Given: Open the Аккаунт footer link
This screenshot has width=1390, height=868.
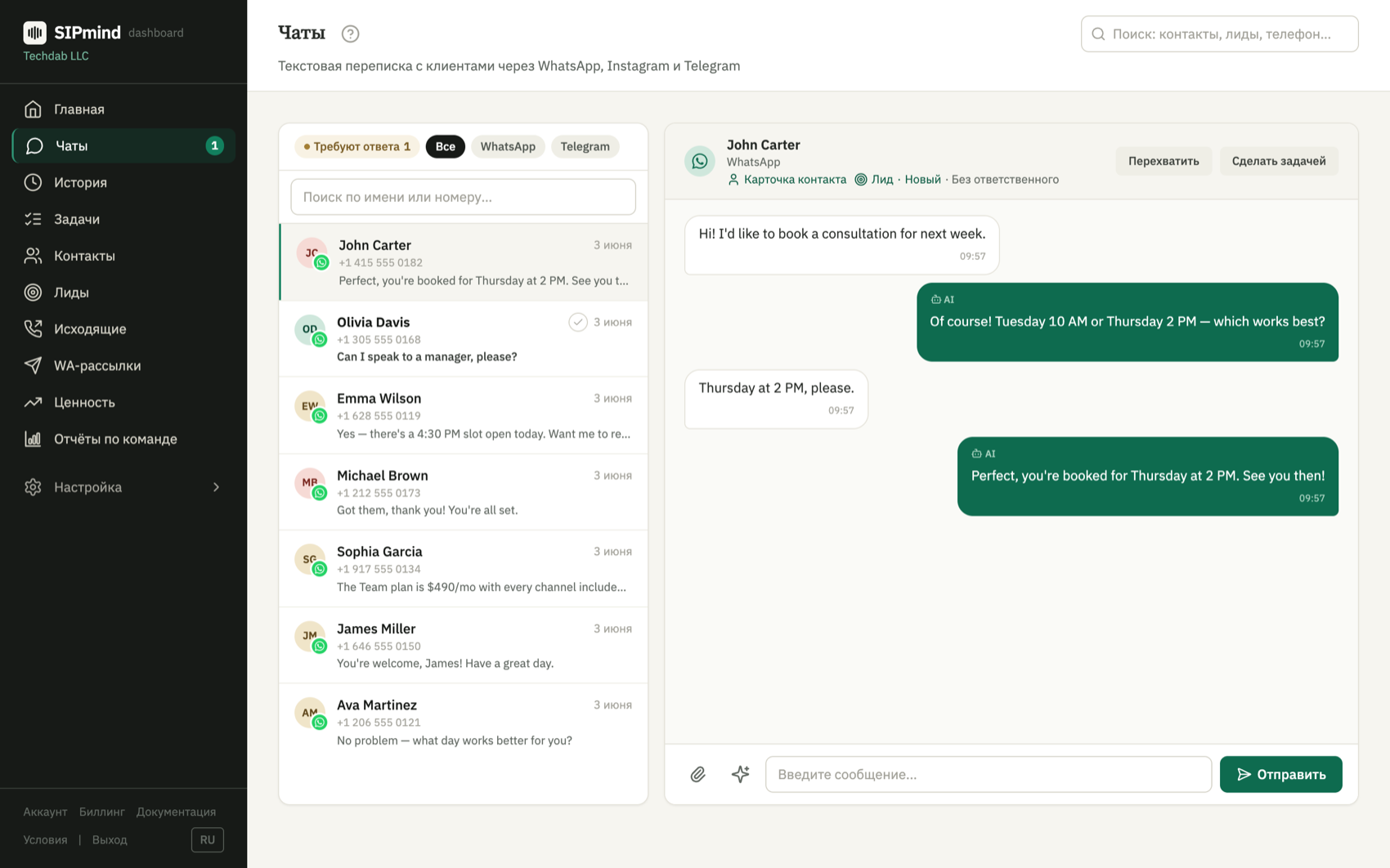Looking at the screenshot, I should pos(45,812).
